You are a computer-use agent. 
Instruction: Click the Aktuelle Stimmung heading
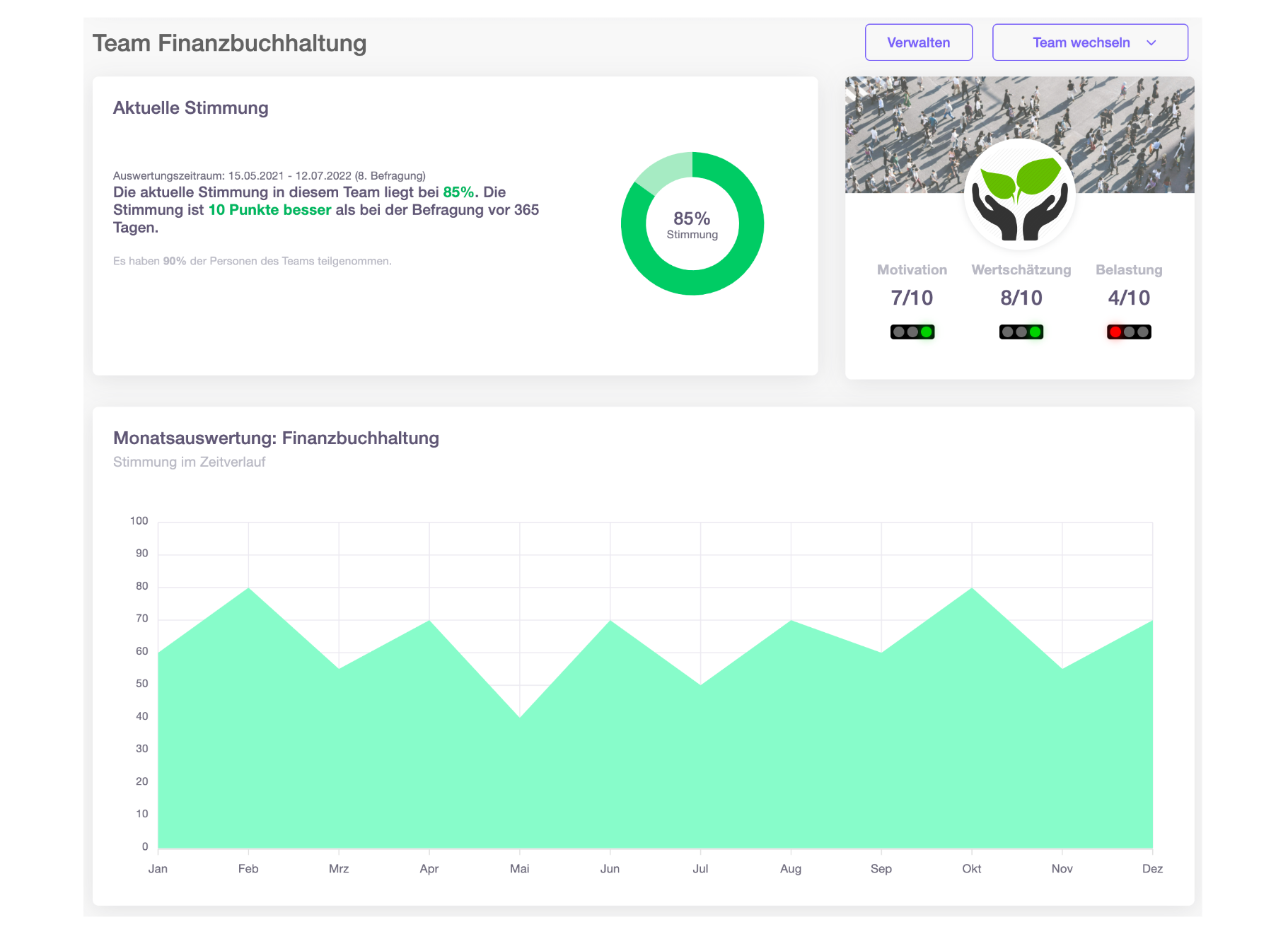pyautogui.click(x=190, y=108)
